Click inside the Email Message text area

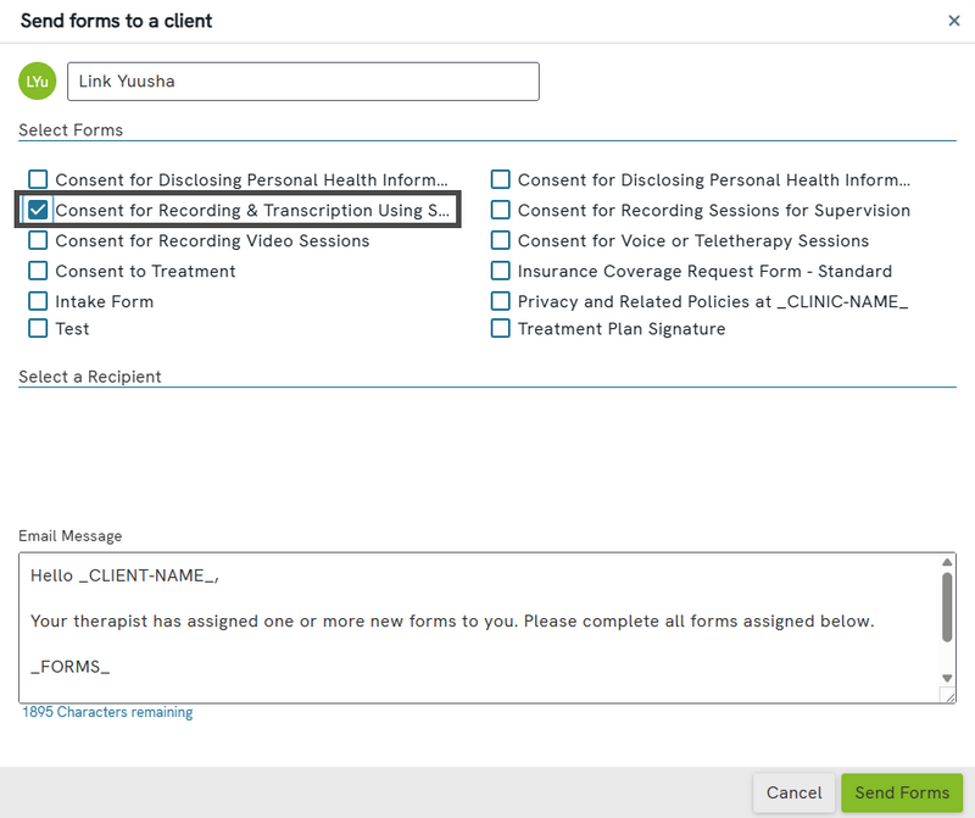(x=479, y=628)
